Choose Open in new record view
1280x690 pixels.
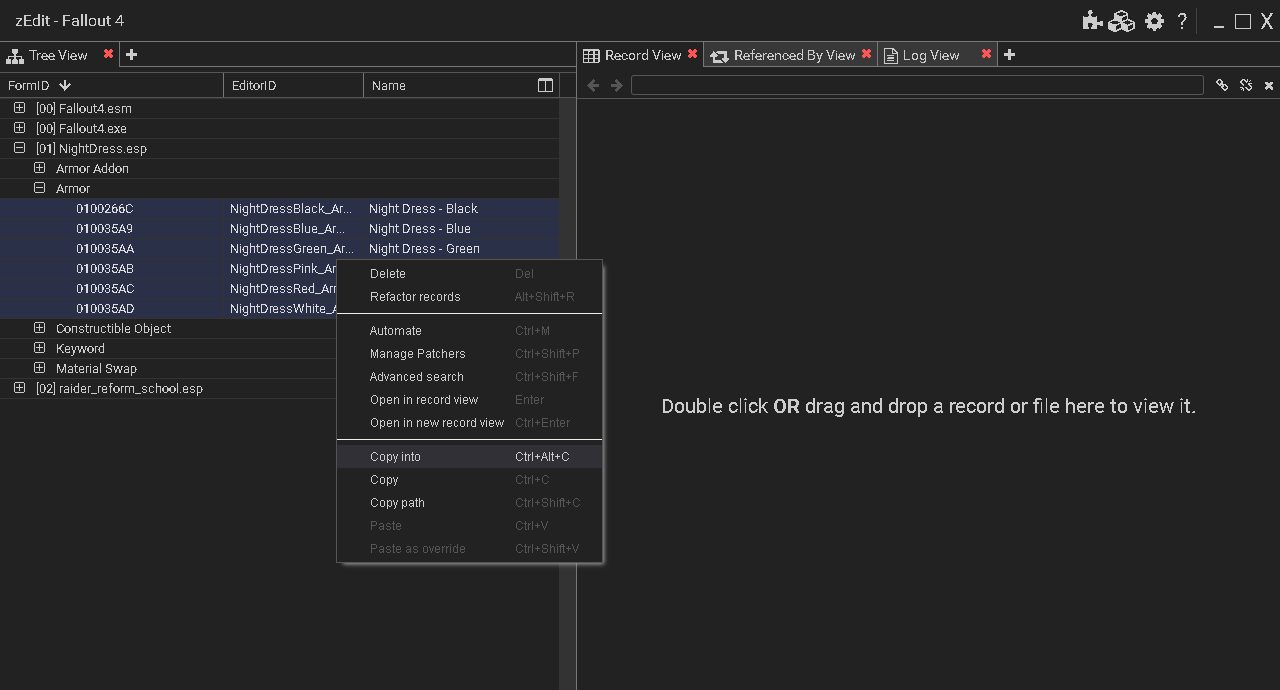click(x=470, y=423)
